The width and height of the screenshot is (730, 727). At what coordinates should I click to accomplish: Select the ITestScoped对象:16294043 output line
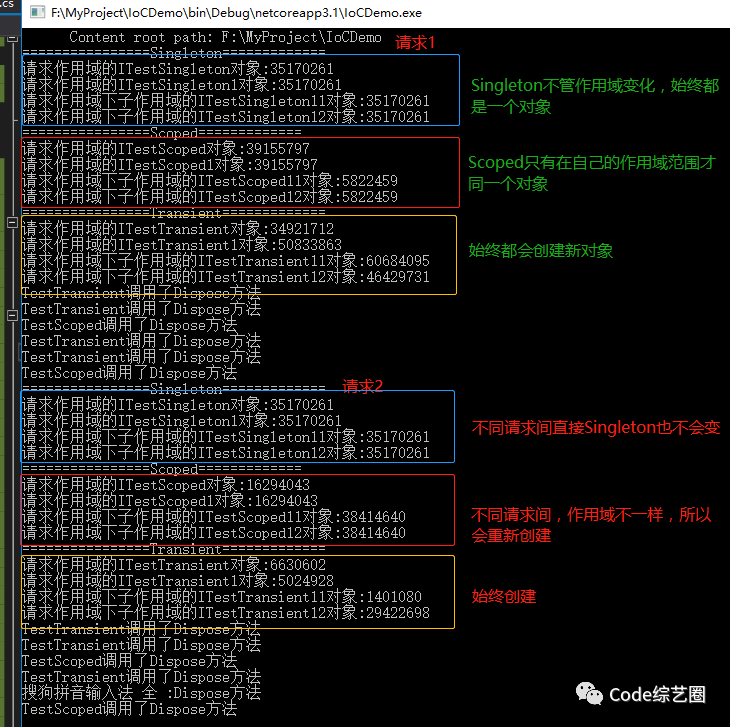(166, 485)
